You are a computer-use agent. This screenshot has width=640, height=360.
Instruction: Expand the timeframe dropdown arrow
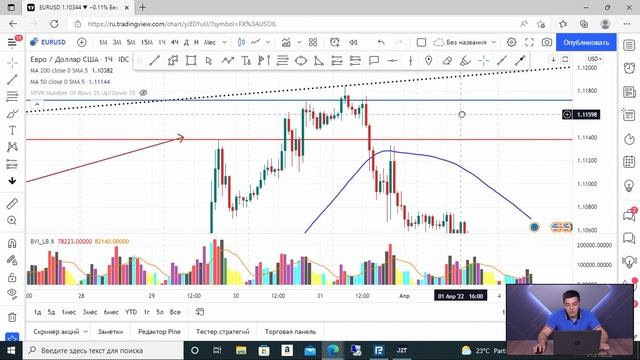(224, 42)
